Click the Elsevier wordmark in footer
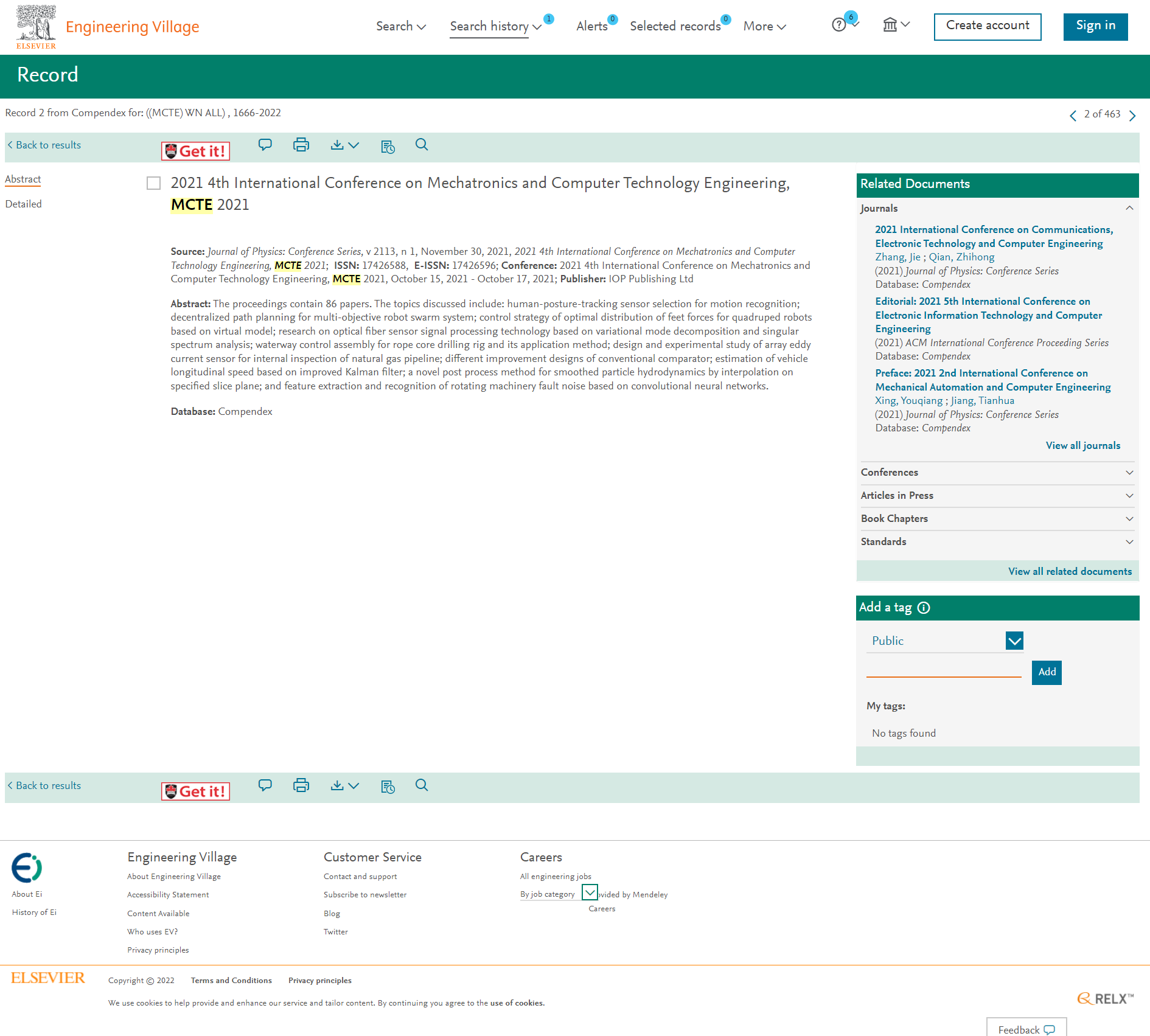Screen dimensions: 1150x1036 coord(48,978)
